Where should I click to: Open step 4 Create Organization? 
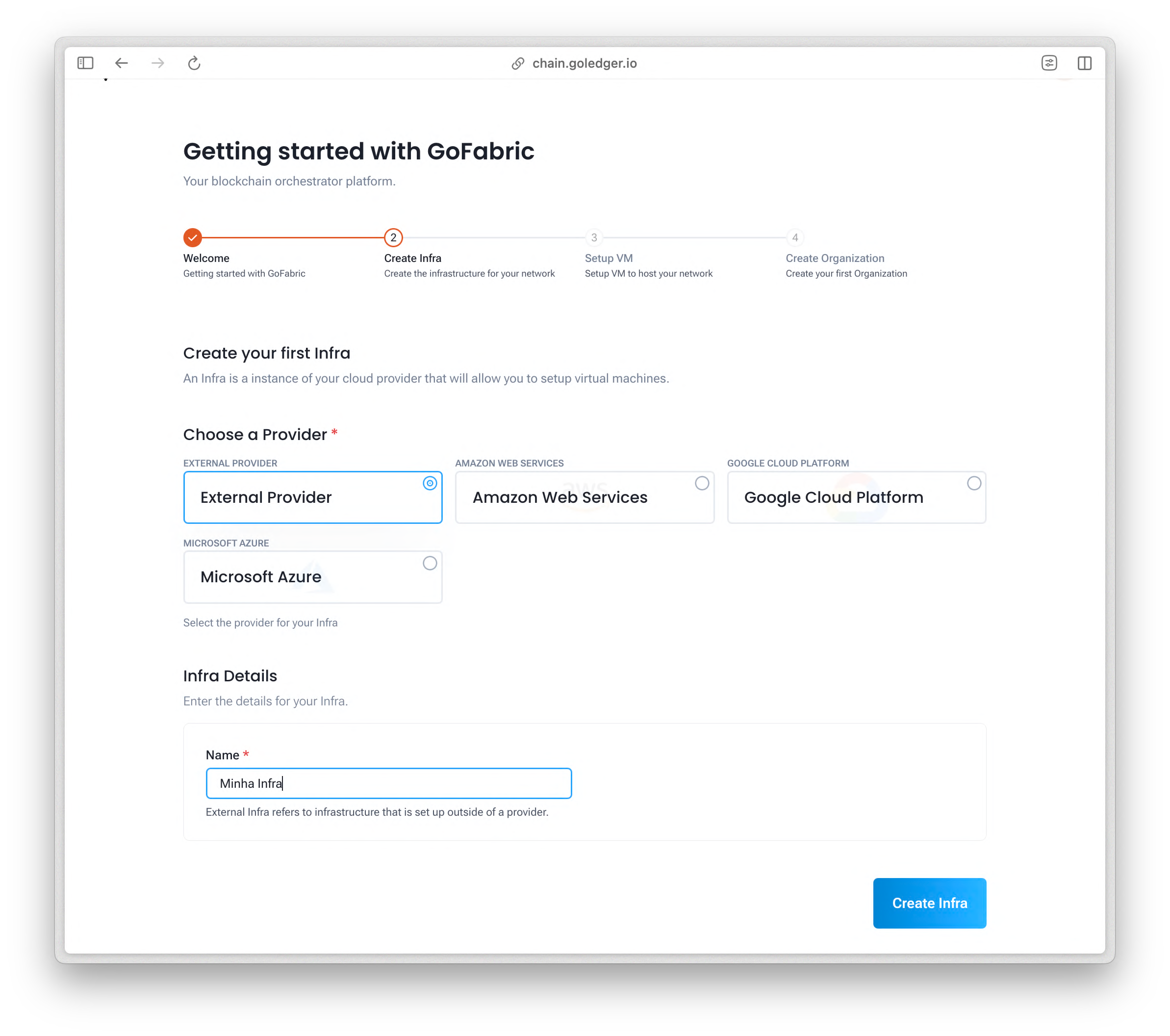(x=794, y=237)
